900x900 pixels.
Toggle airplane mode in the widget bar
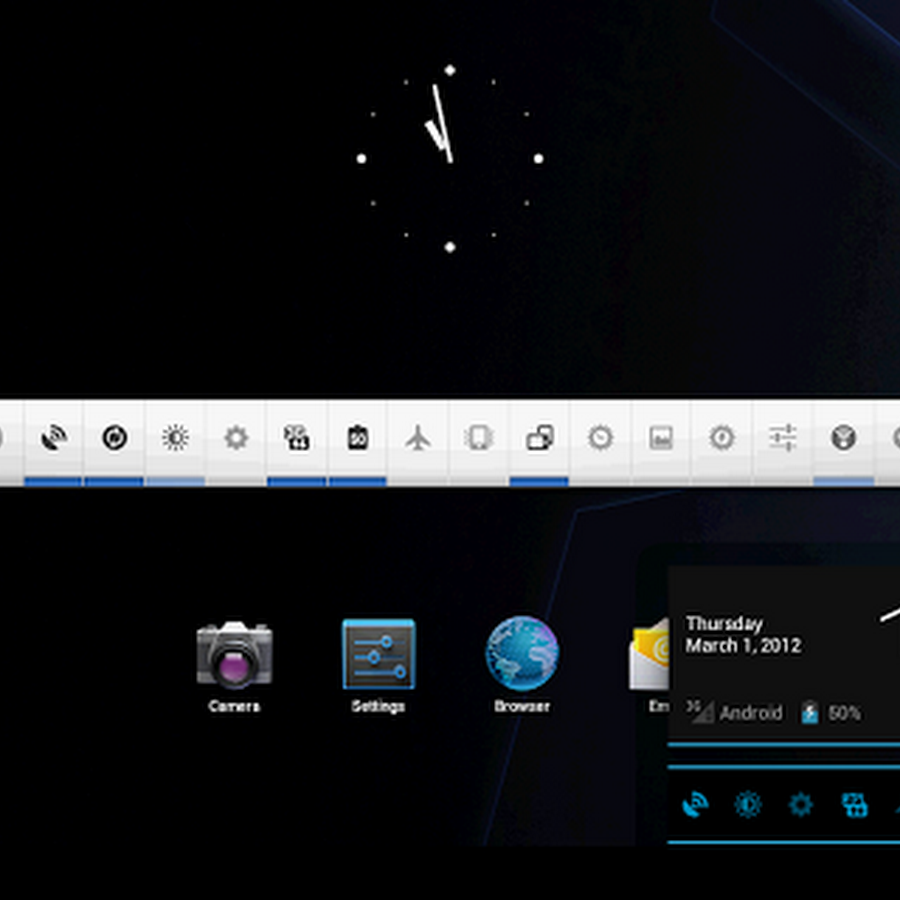pyautogui.click(x=417, y=437)
